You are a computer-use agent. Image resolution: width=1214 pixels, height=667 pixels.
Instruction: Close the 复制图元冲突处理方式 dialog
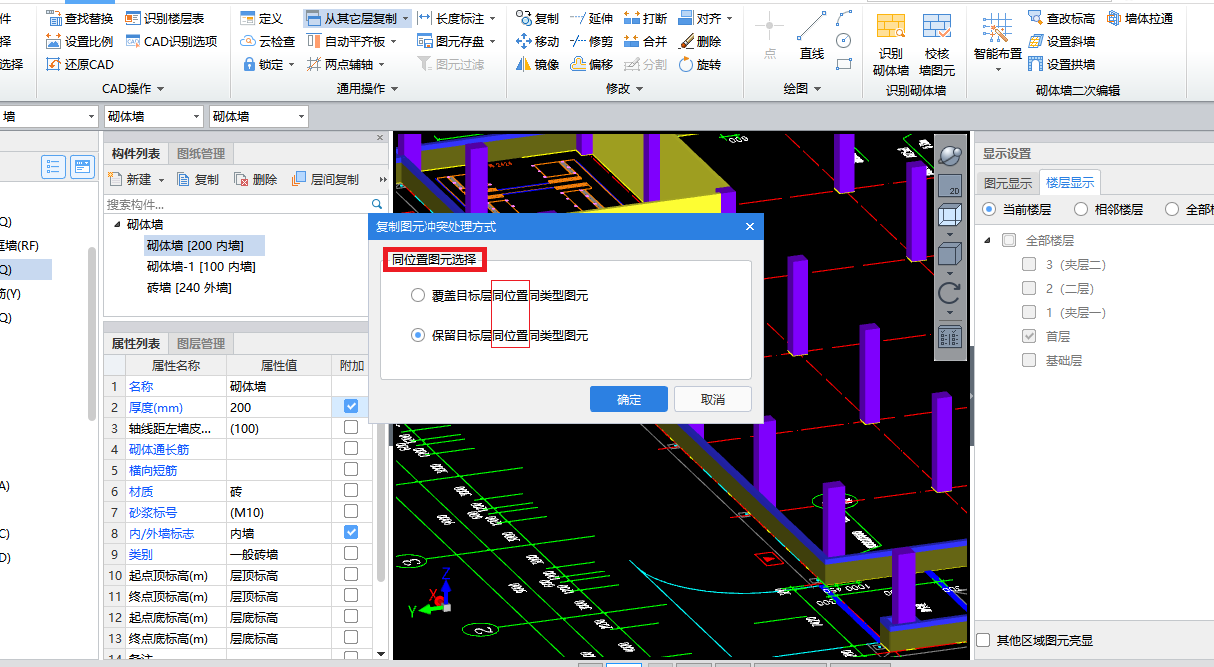(x=750, y=227)
